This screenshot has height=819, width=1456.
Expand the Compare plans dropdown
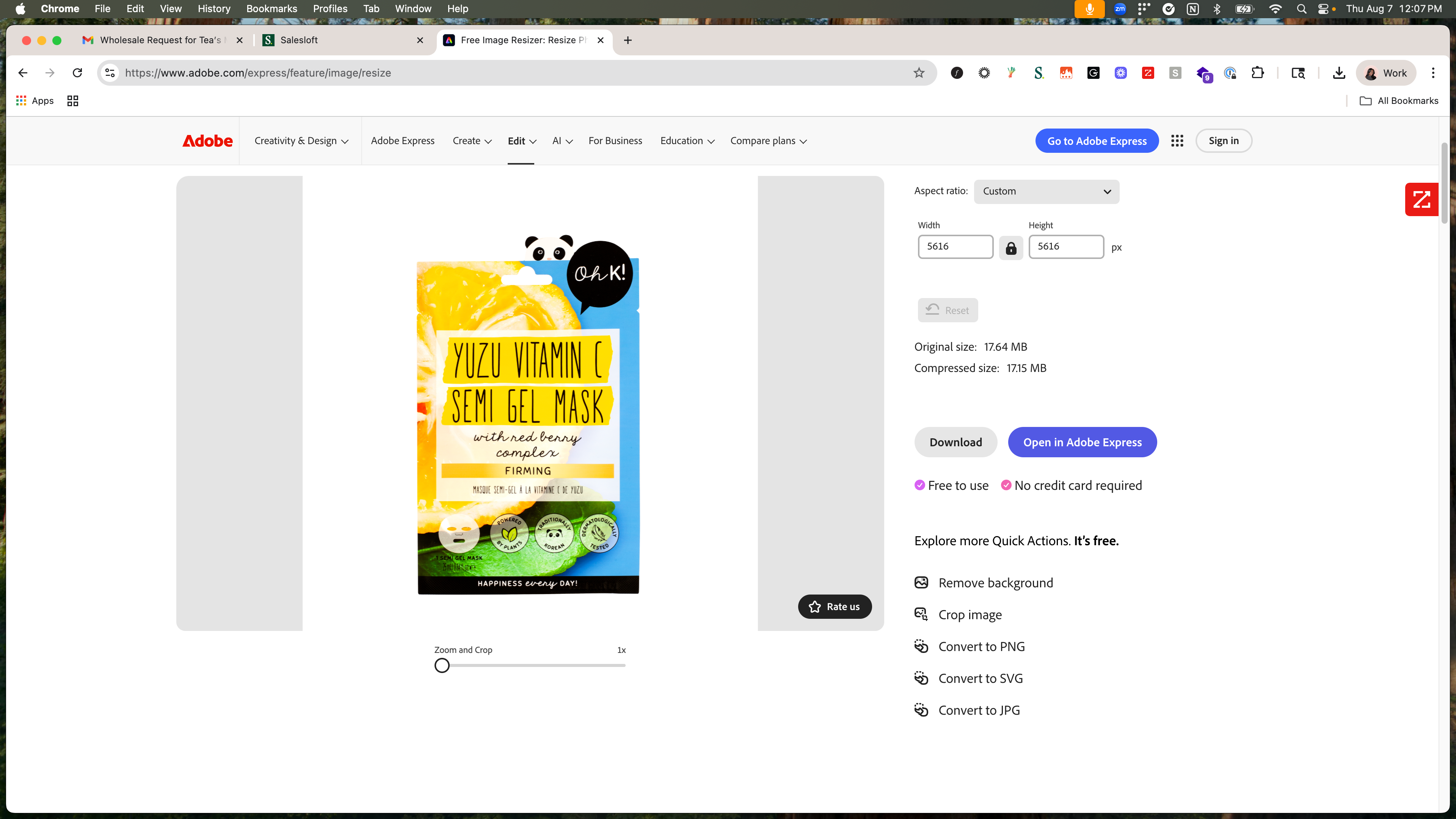coord(768,141)
